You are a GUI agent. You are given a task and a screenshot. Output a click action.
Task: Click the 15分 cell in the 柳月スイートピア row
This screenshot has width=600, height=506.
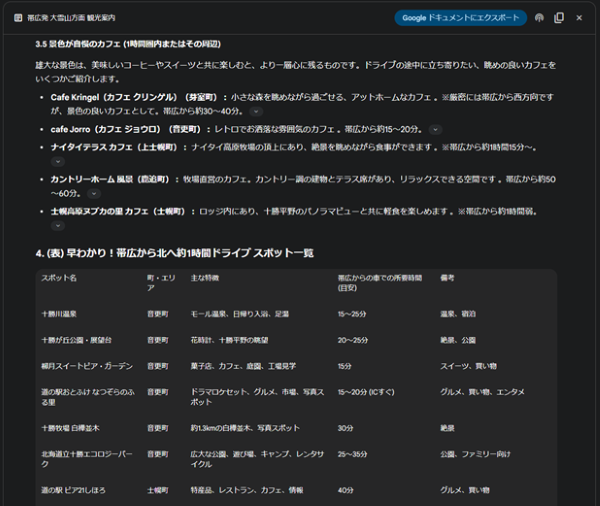pos(344,366)
